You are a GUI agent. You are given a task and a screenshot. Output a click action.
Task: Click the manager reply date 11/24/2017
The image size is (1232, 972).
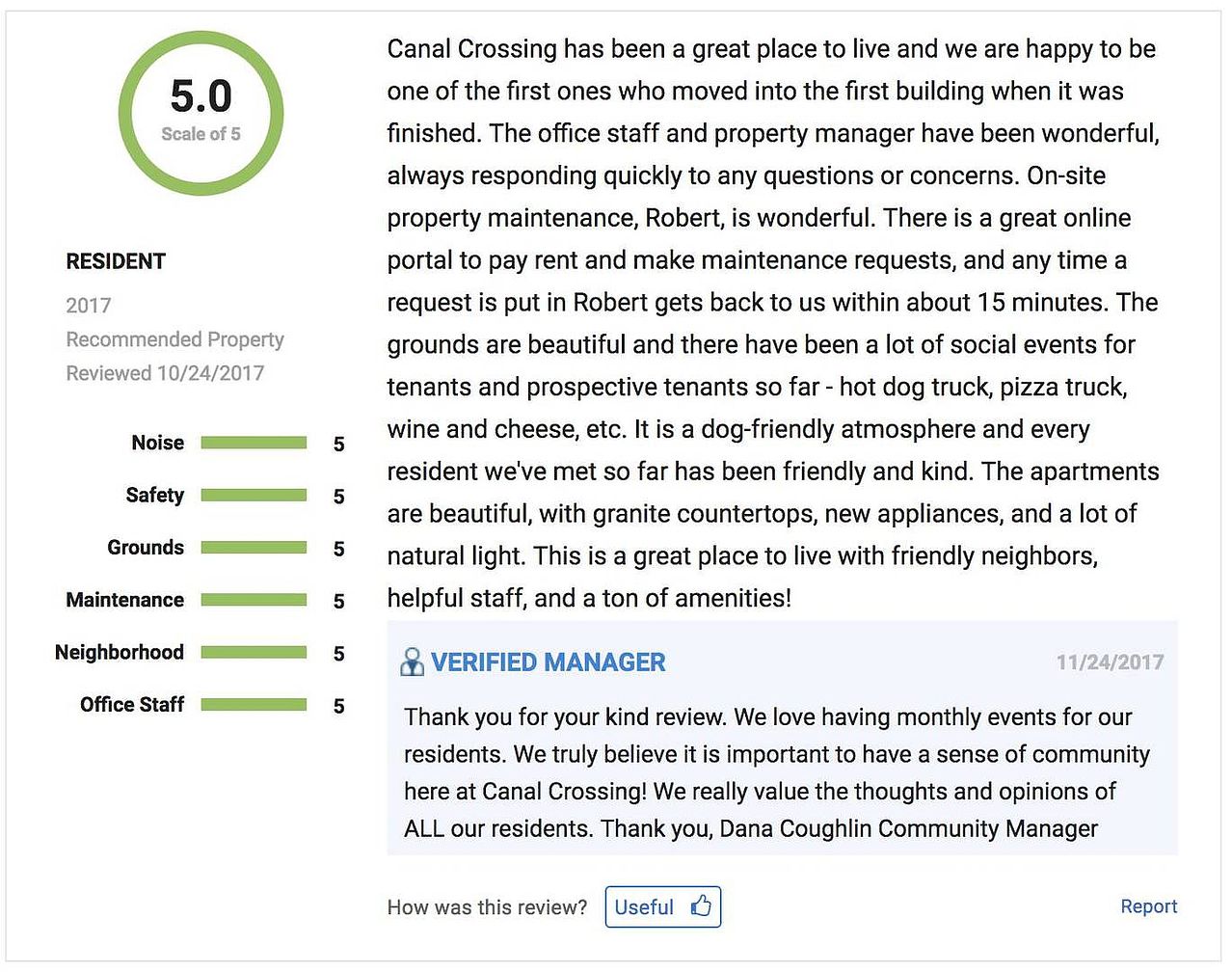1110,662
